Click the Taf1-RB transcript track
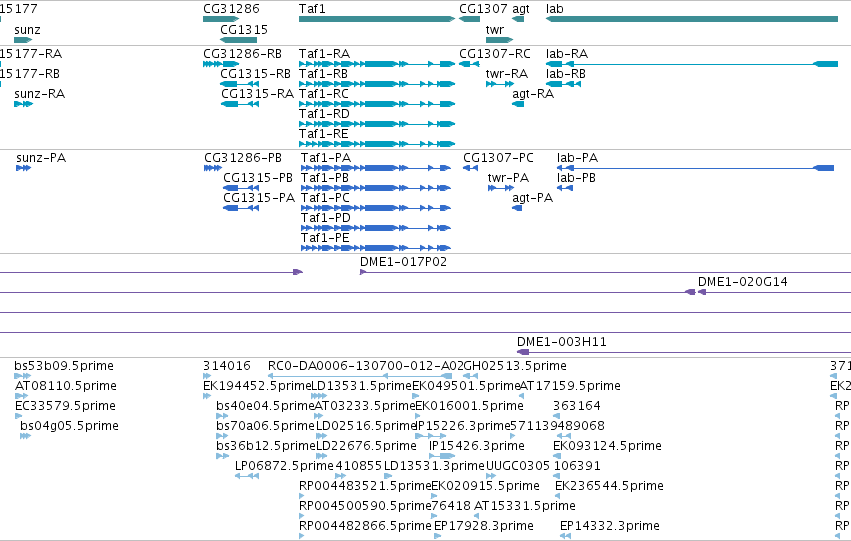This screenshot has width=851, height=541. [377, 84]
